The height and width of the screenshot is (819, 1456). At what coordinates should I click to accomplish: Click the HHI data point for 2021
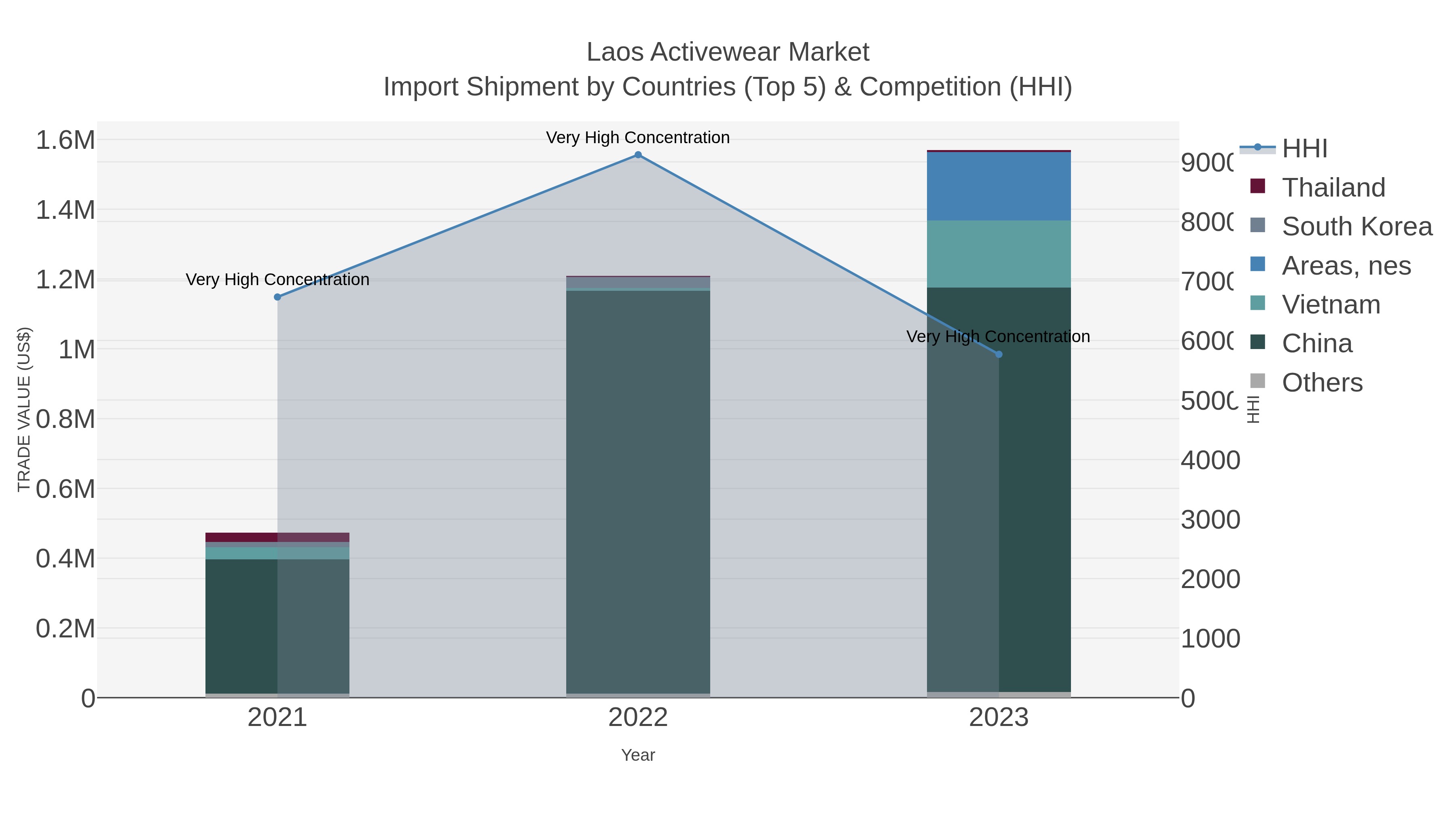tap(277, 297)
